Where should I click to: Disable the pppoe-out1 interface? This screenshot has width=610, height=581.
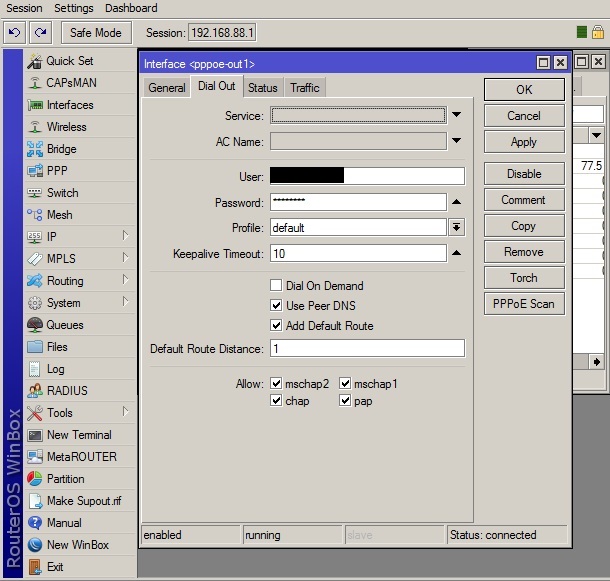[x=524, y=174]
